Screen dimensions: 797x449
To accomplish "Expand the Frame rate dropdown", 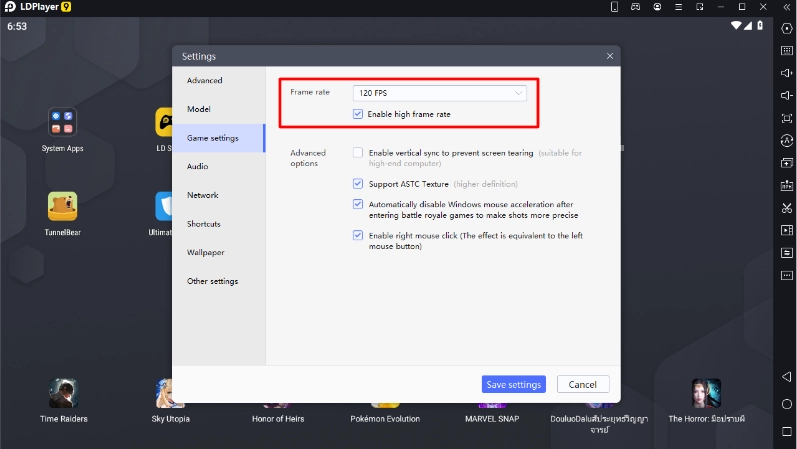I will 440,93.
